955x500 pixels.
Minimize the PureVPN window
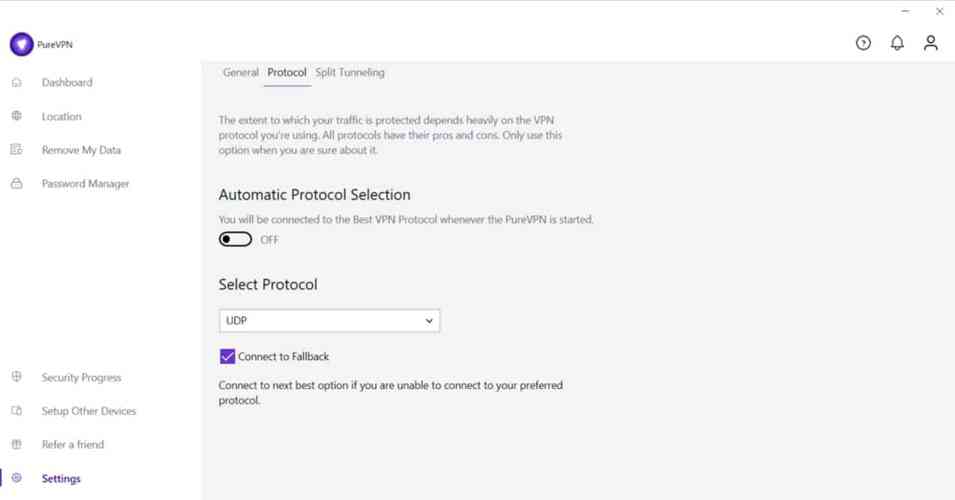point(905,12)
